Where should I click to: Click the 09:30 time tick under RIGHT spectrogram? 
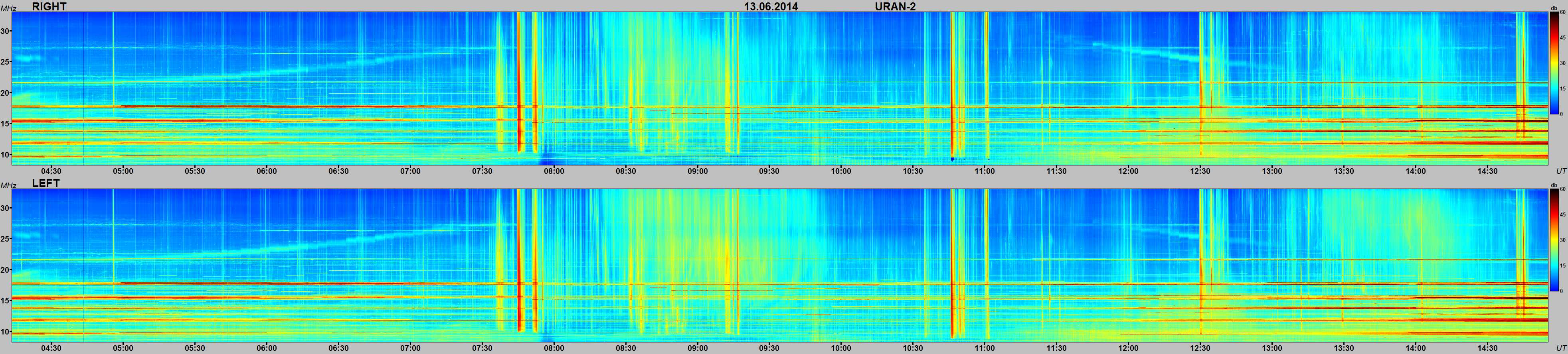tap(769, 171)
